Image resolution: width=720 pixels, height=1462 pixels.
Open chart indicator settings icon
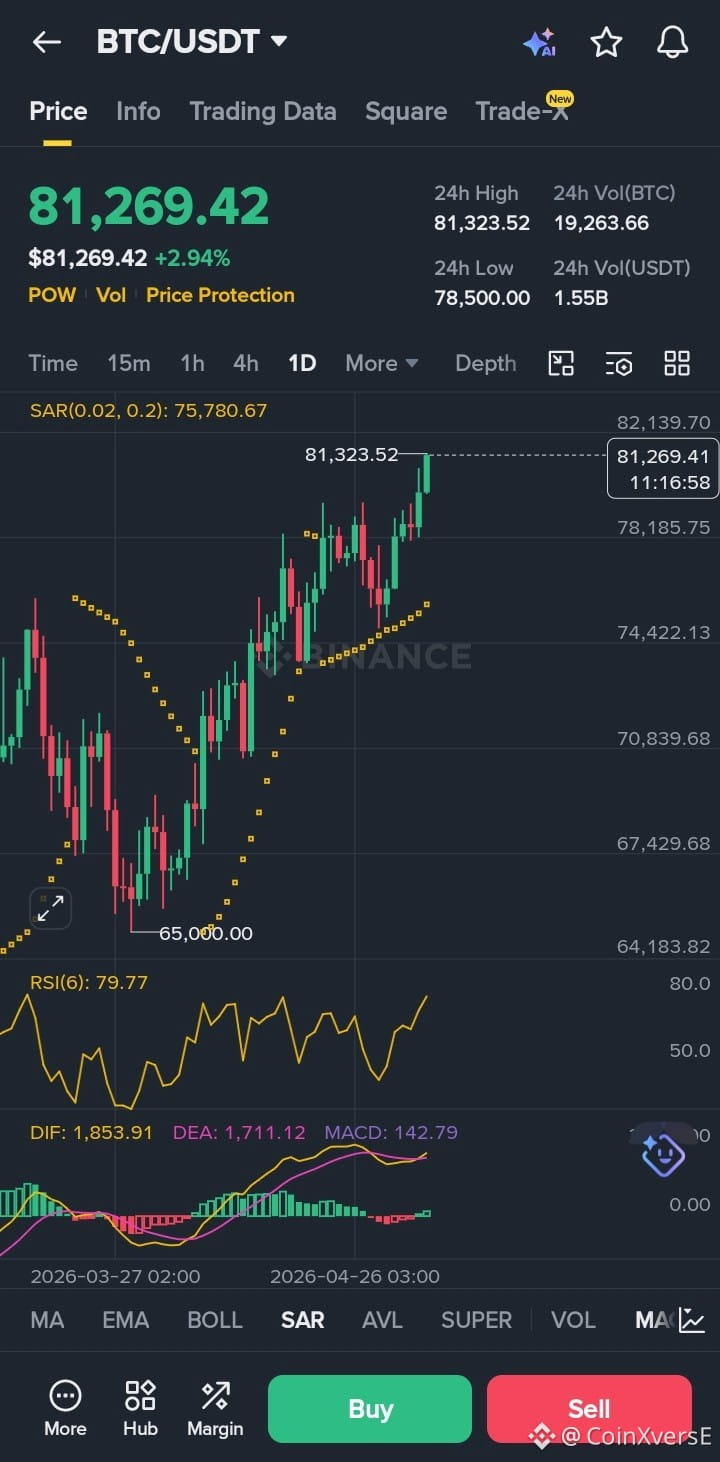619,364
